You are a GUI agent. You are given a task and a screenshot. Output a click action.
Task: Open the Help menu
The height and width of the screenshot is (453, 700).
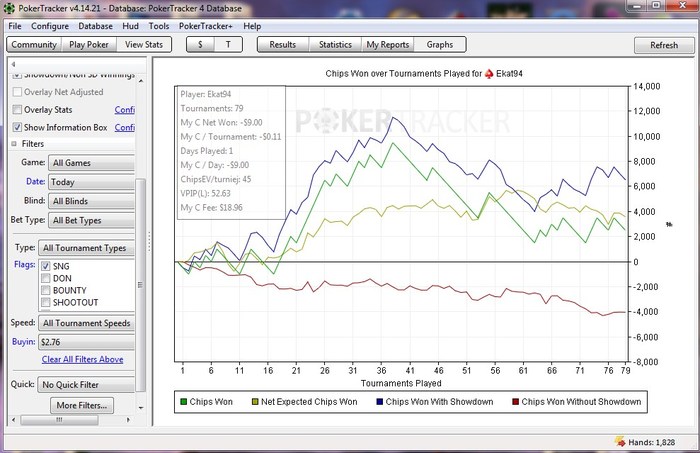click(x=252, y=26)
